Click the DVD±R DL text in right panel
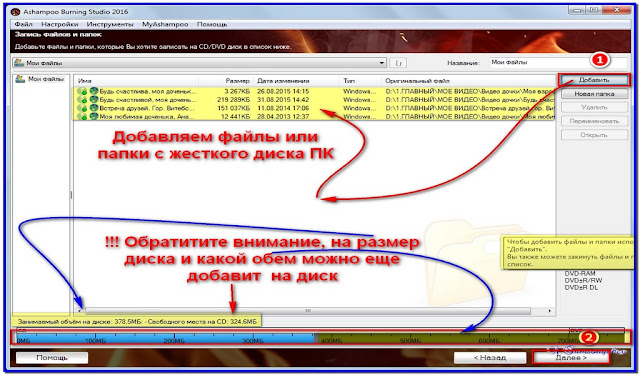The height and width of the screenshot is (375, 640). click(x=581, y=288)
